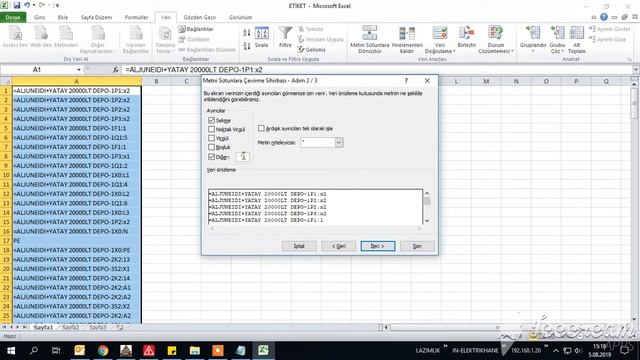Image resolution: width=640 pixels, height=360 pixels.
Task: Select the Sayfa3 sheet tab
Action: (x=98, y=327)
